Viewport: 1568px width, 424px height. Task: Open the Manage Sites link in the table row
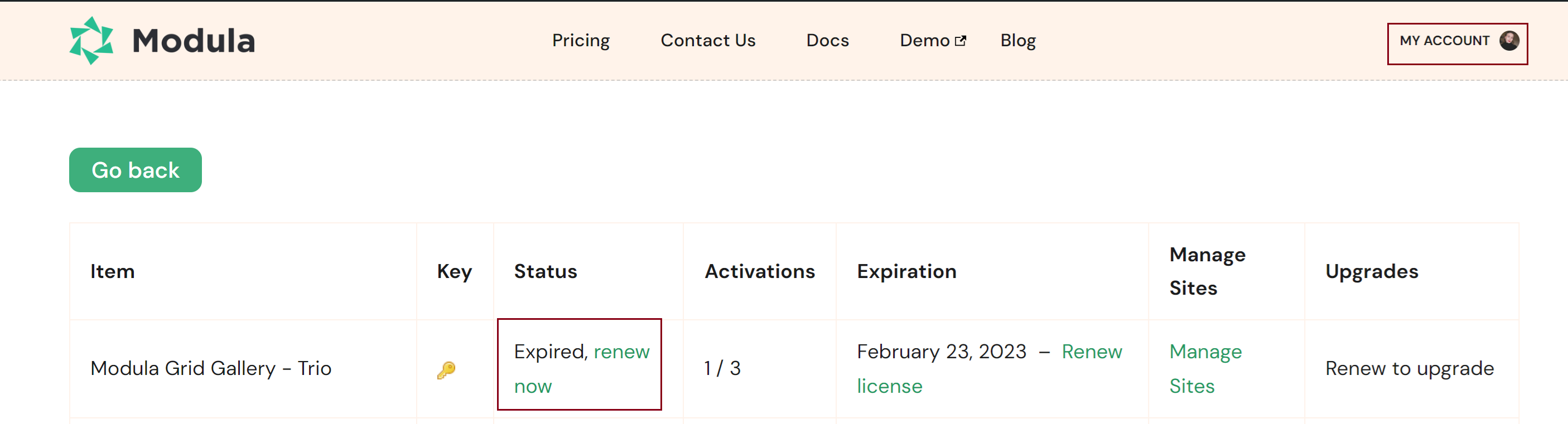click(x=1205, y=368)
